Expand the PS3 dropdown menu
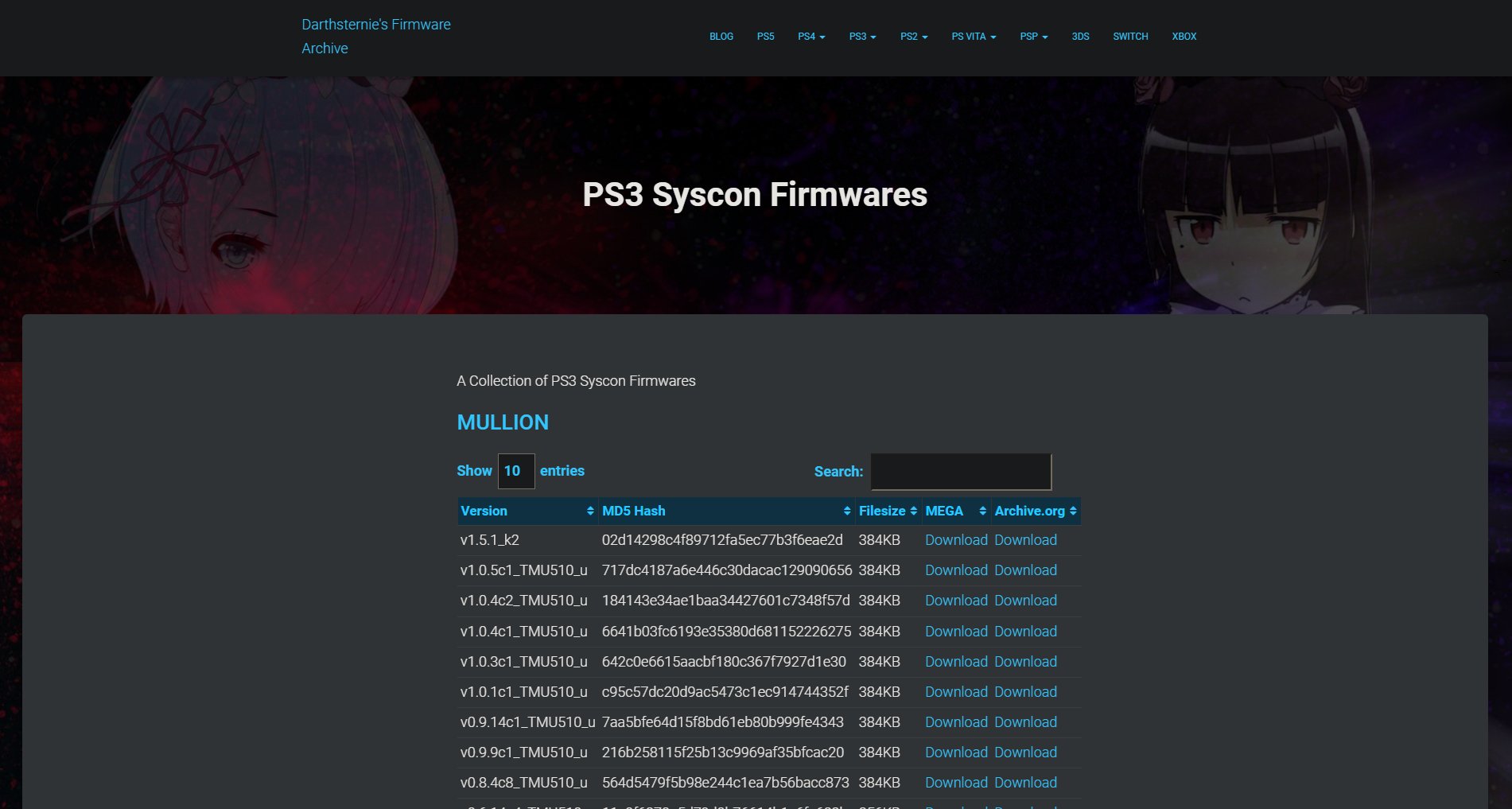 coord(862,37)
